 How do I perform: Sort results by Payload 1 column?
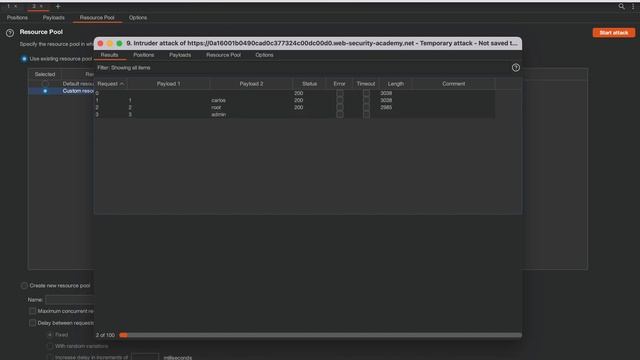click(x=168, y=84)
